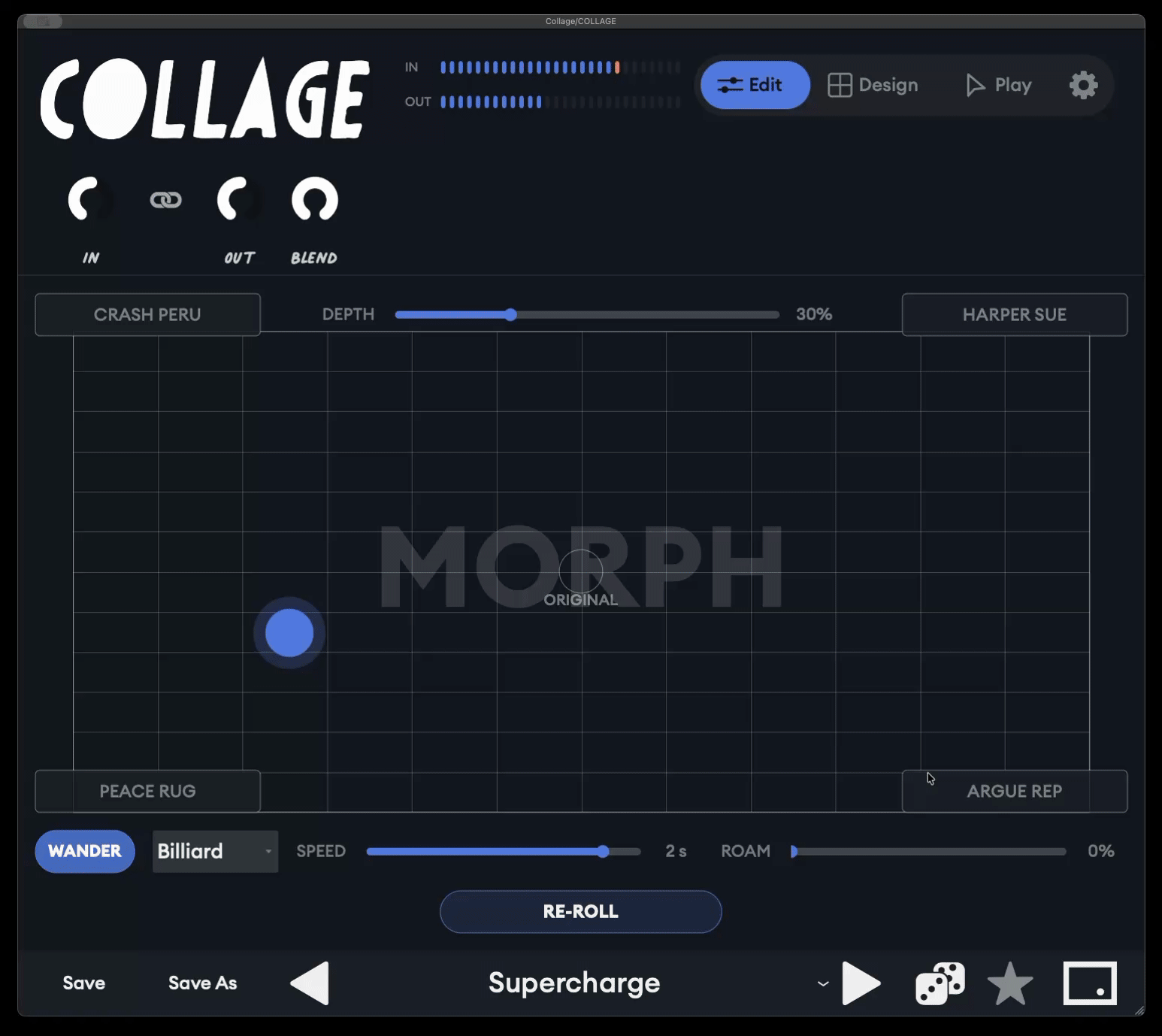
Task: Click the SPEED slider handle
Action: pos(603,851)
